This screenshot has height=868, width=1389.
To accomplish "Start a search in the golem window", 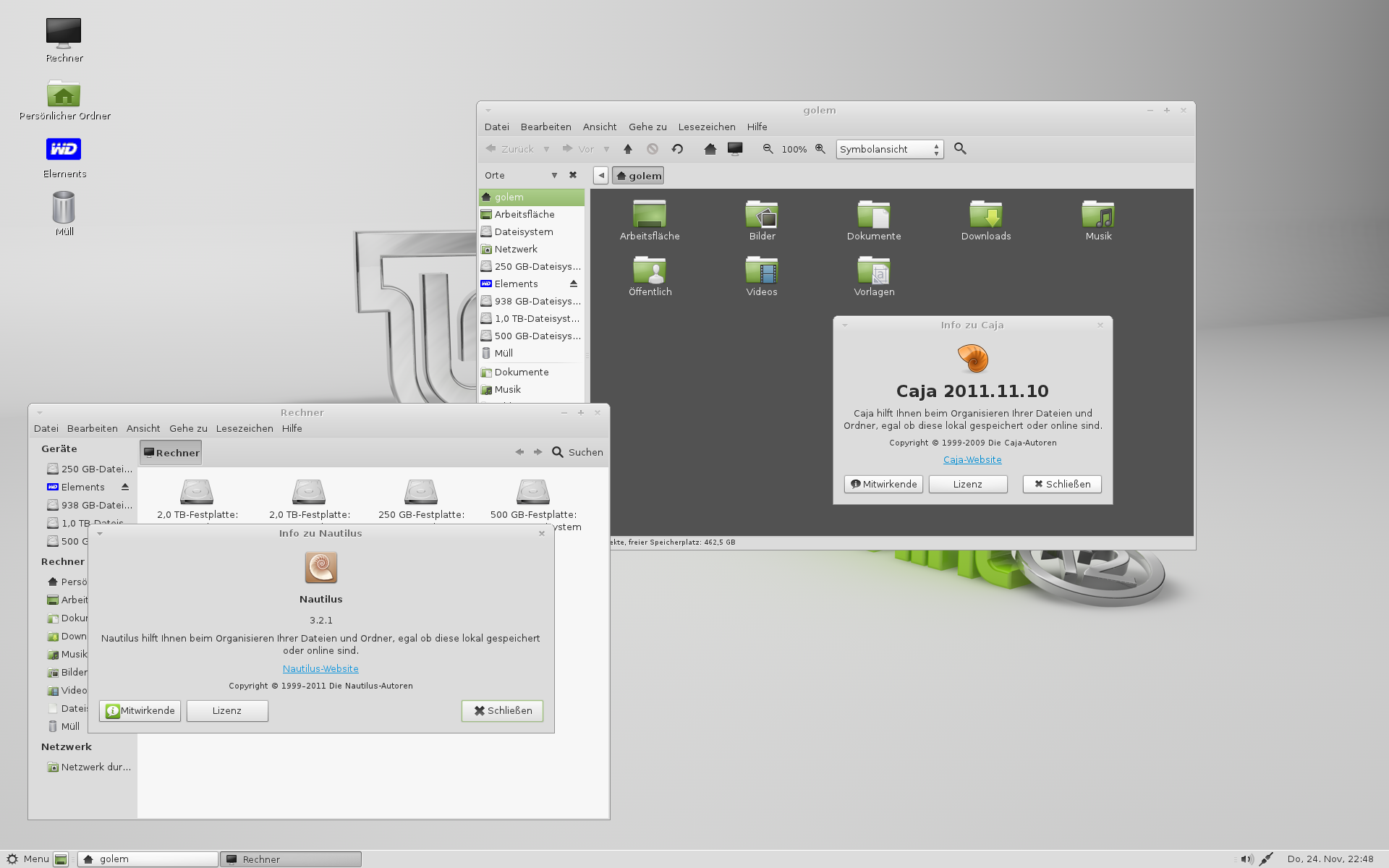I will click(x=960, y=149).
